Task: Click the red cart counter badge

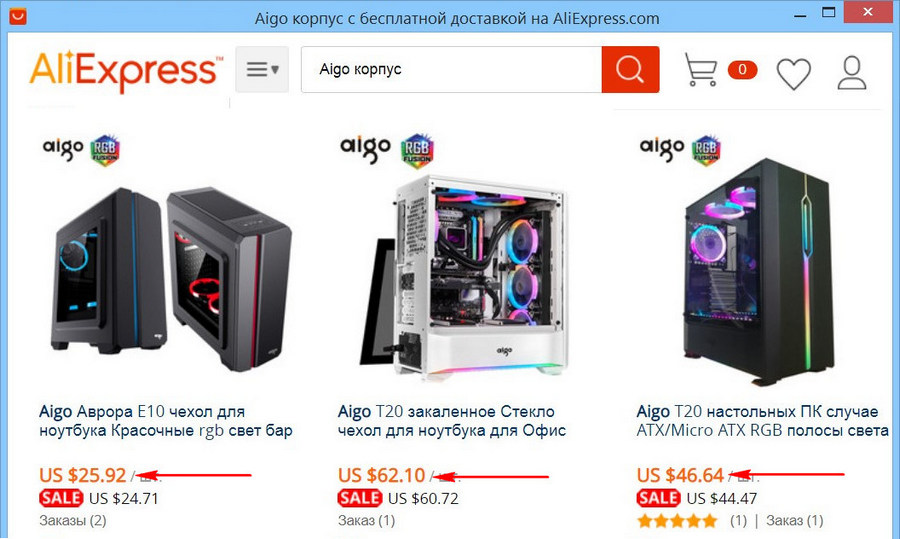Action: (742, 69)
